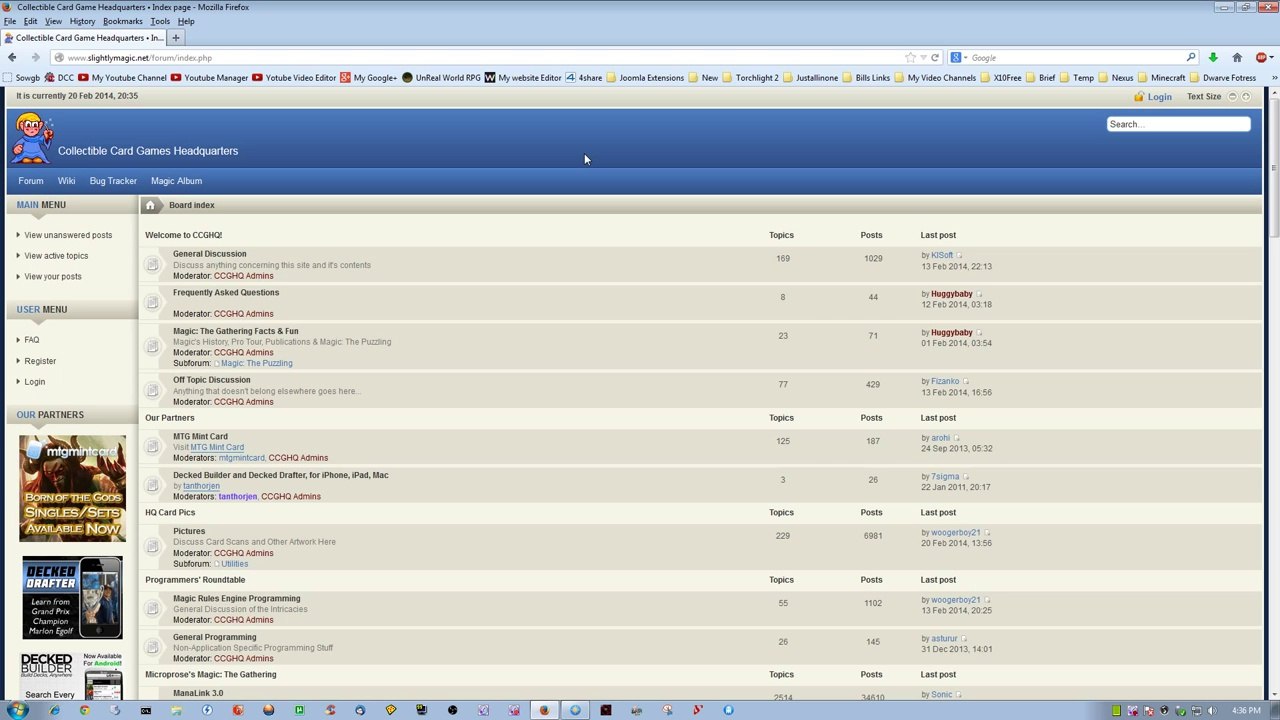
Task: Open the General Programming forum
Action: click(214, 637)
